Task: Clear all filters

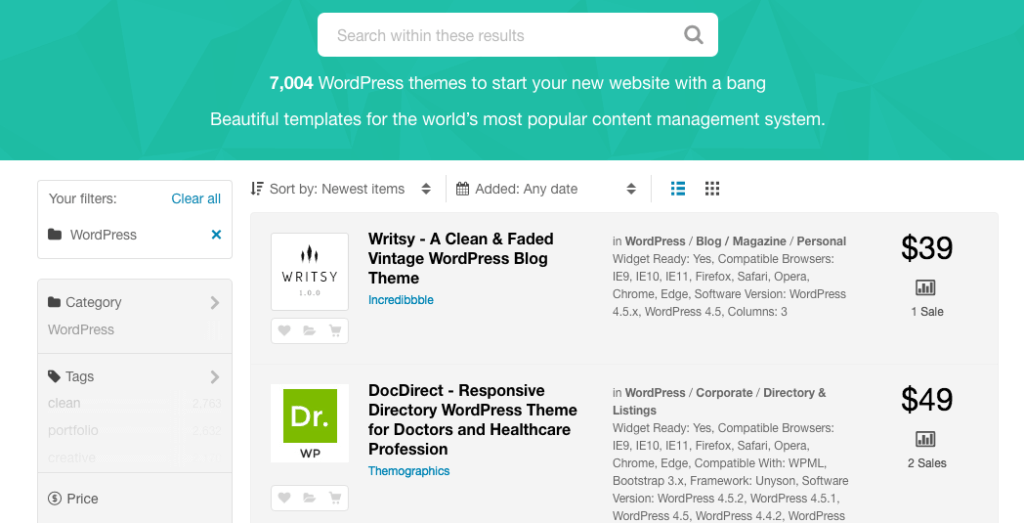Action: [196, 198]
